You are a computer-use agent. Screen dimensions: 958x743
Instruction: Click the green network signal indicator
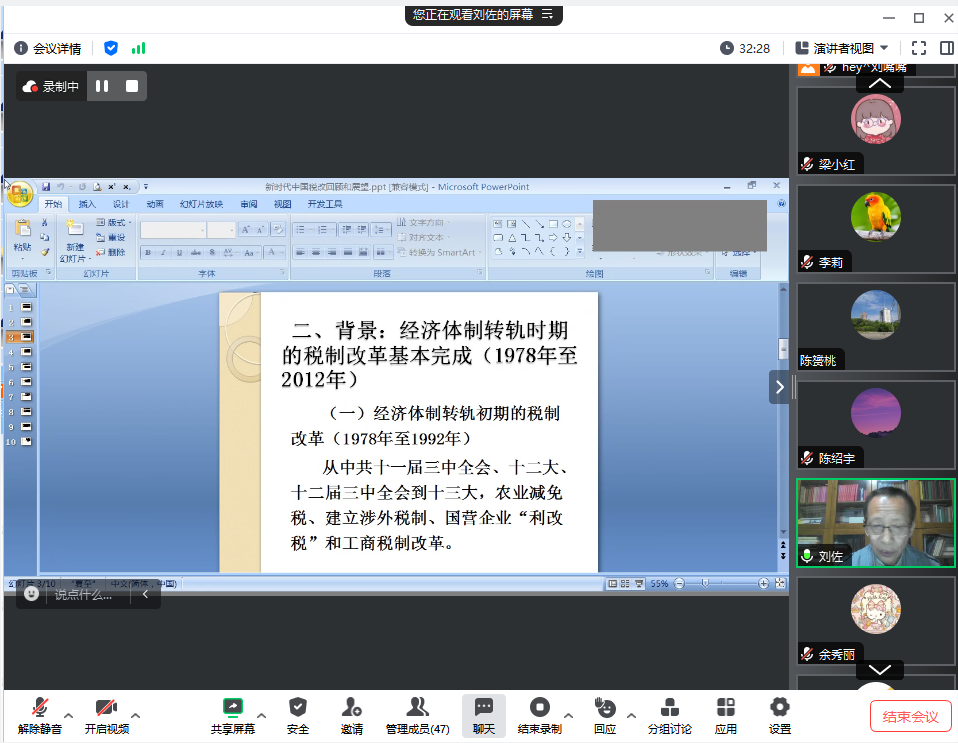pos(138,48)
